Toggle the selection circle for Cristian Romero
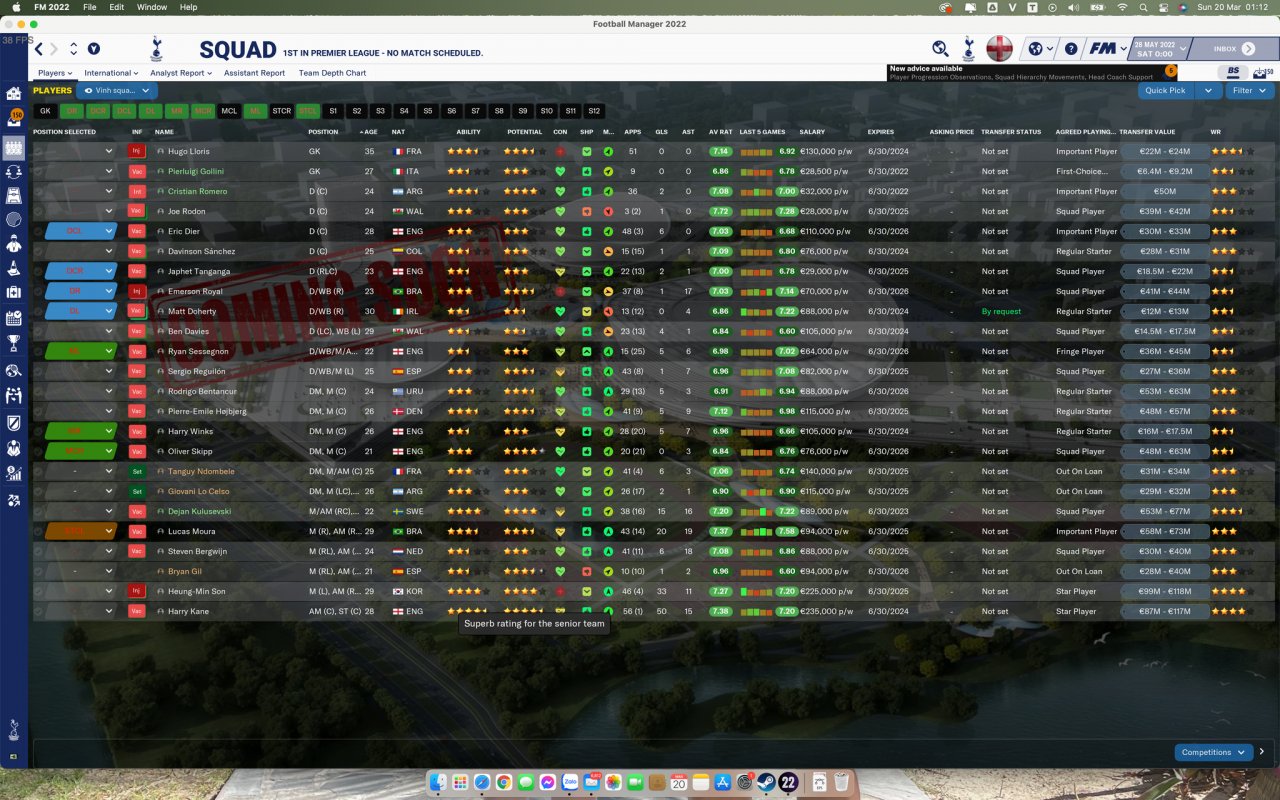 pyautogui.click(x=39, y=191)
